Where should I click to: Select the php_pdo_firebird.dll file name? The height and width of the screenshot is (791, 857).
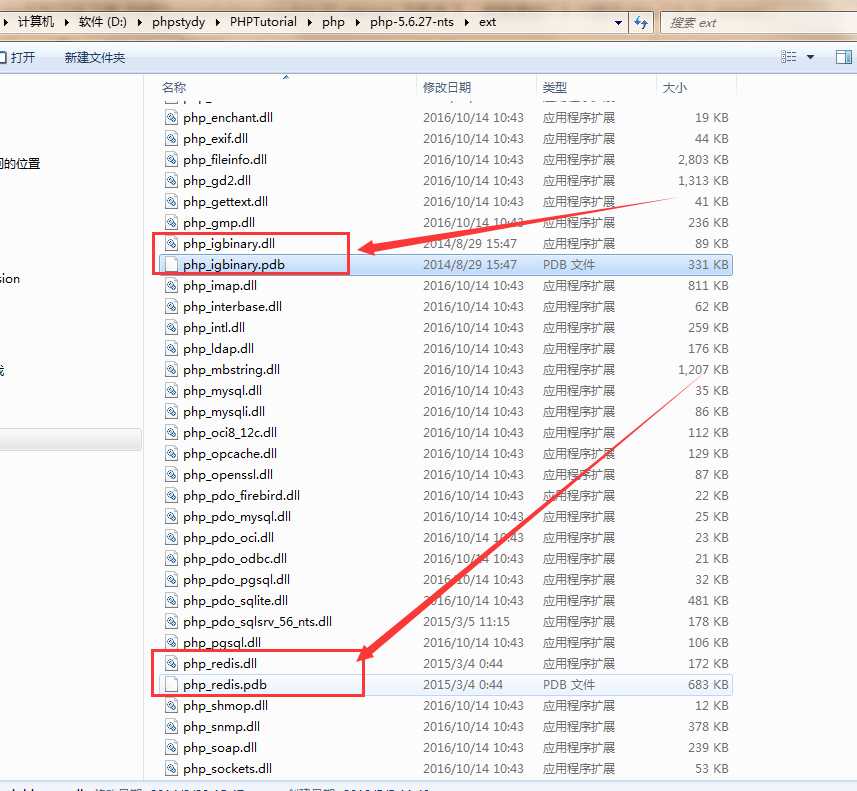pos(242,496)
